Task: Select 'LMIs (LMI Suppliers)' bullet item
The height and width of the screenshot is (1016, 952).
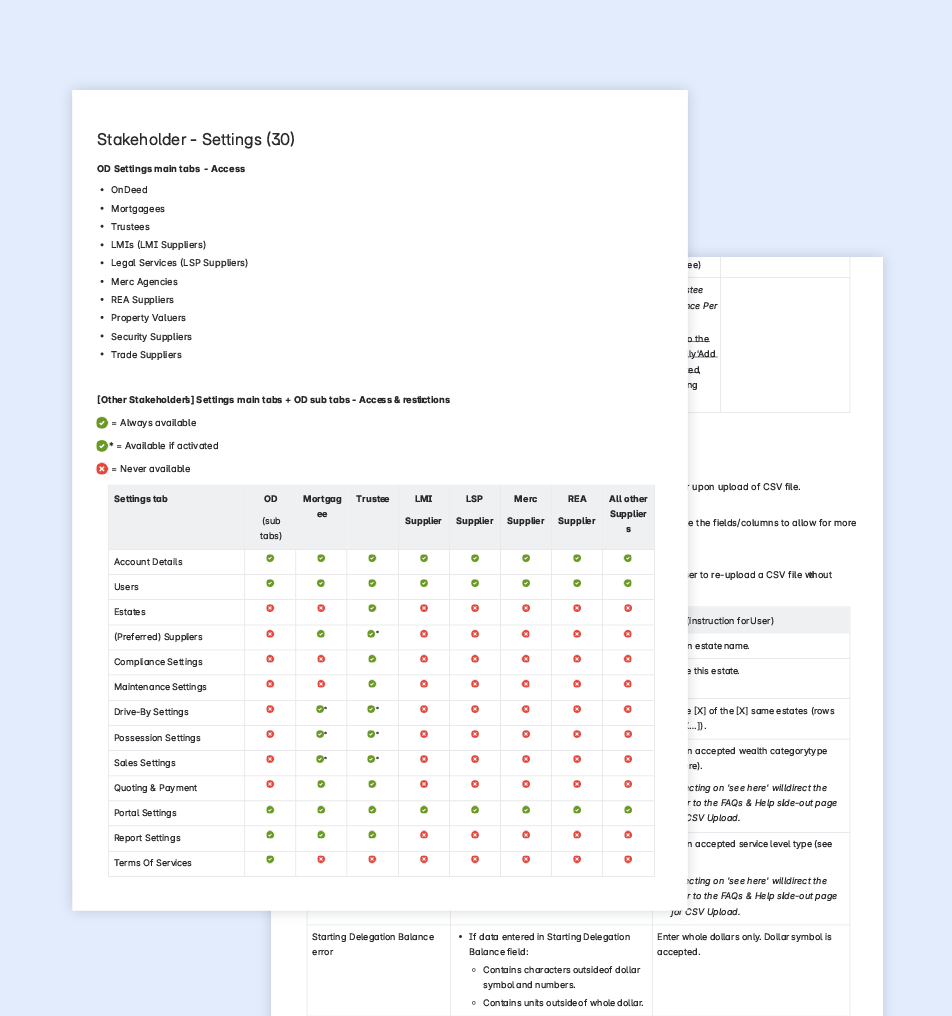Action: pos(158,245)
